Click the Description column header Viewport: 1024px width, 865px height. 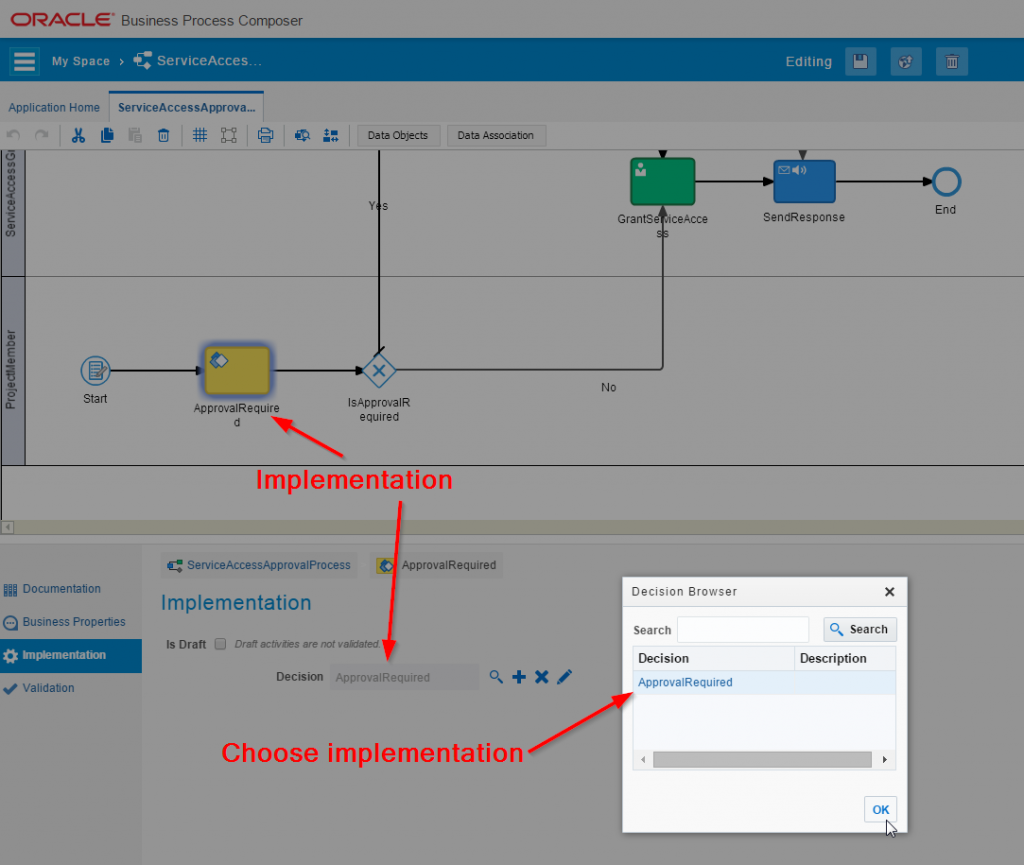point(845,659)
